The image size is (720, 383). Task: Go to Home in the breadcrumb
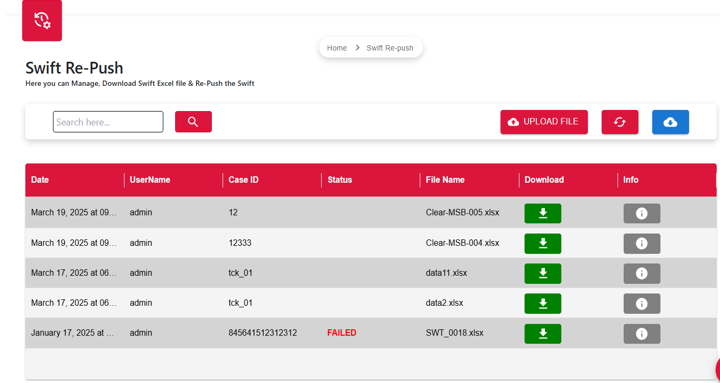point(337,48)
